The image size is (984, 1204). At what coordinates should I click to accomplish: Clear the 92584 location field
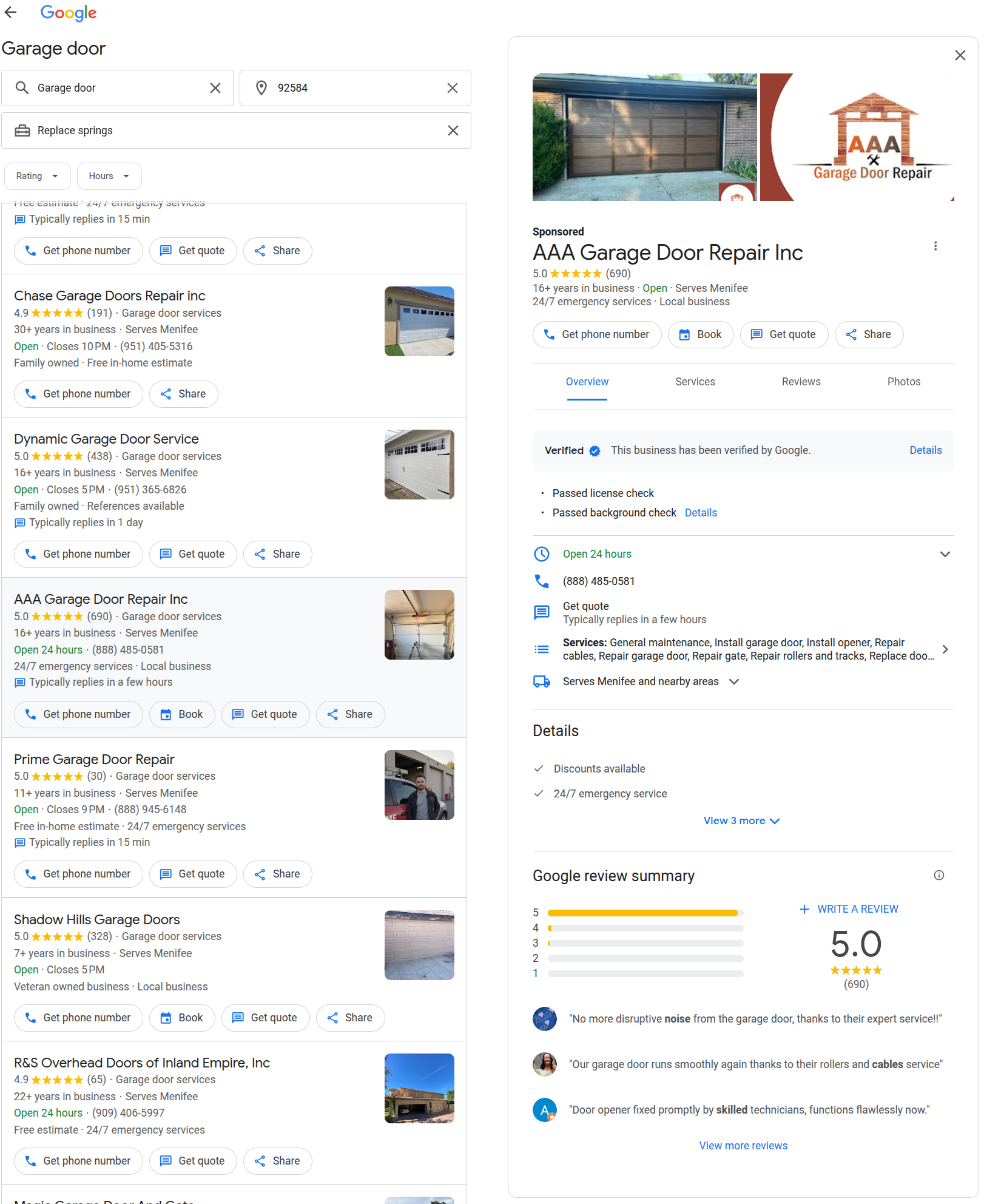coord(452,88)
